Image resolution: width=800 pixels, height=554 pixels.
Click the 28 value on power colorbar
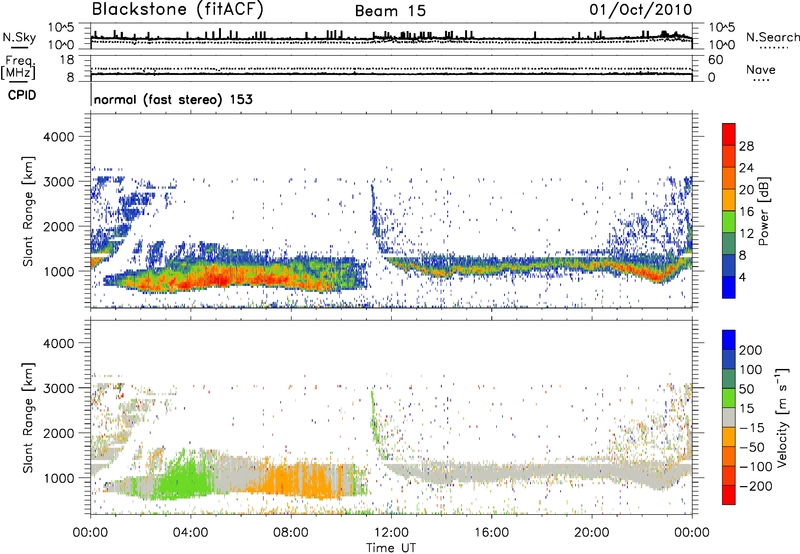(746, 146)
